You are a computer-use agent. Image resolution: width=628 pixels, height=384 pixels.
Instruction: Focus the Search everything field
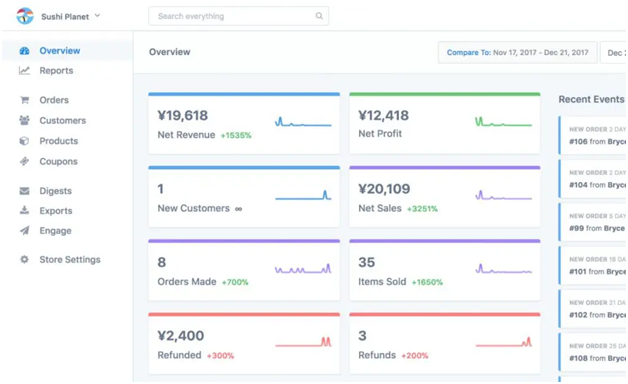click(x=238, y=16)
